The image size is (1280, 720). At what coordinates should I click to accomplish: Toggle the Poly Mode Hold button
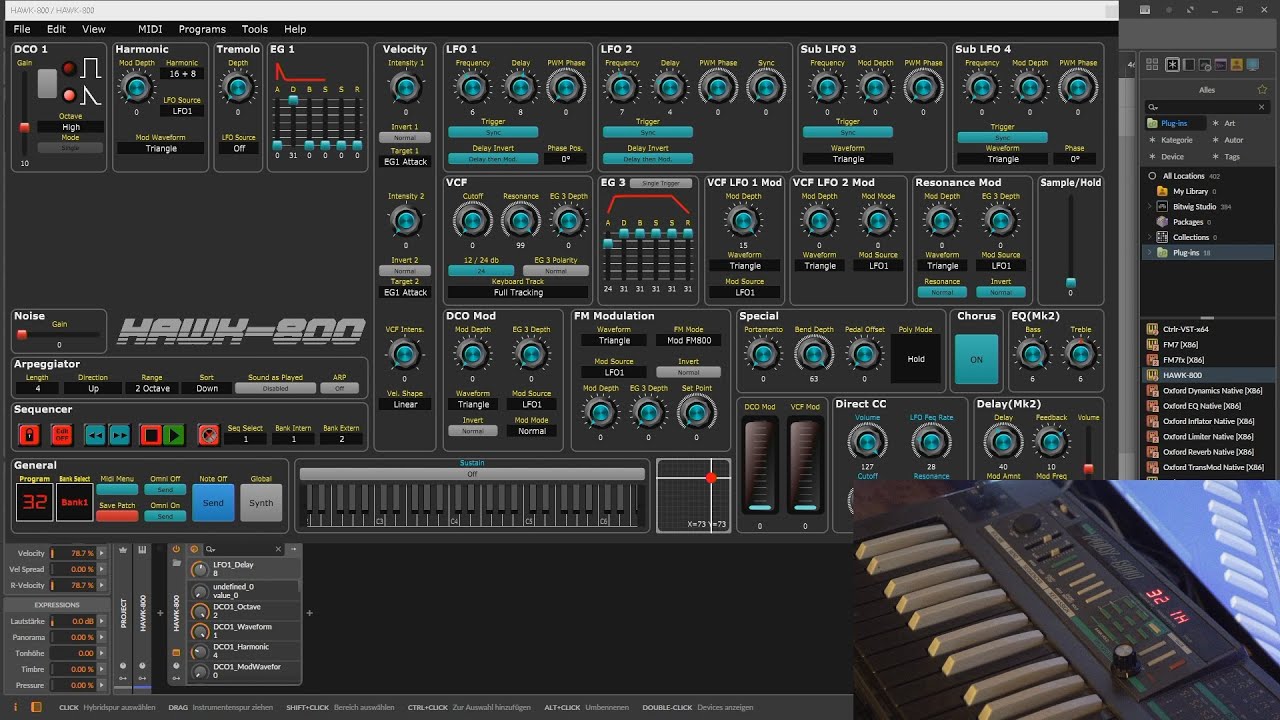coord(916,359)
